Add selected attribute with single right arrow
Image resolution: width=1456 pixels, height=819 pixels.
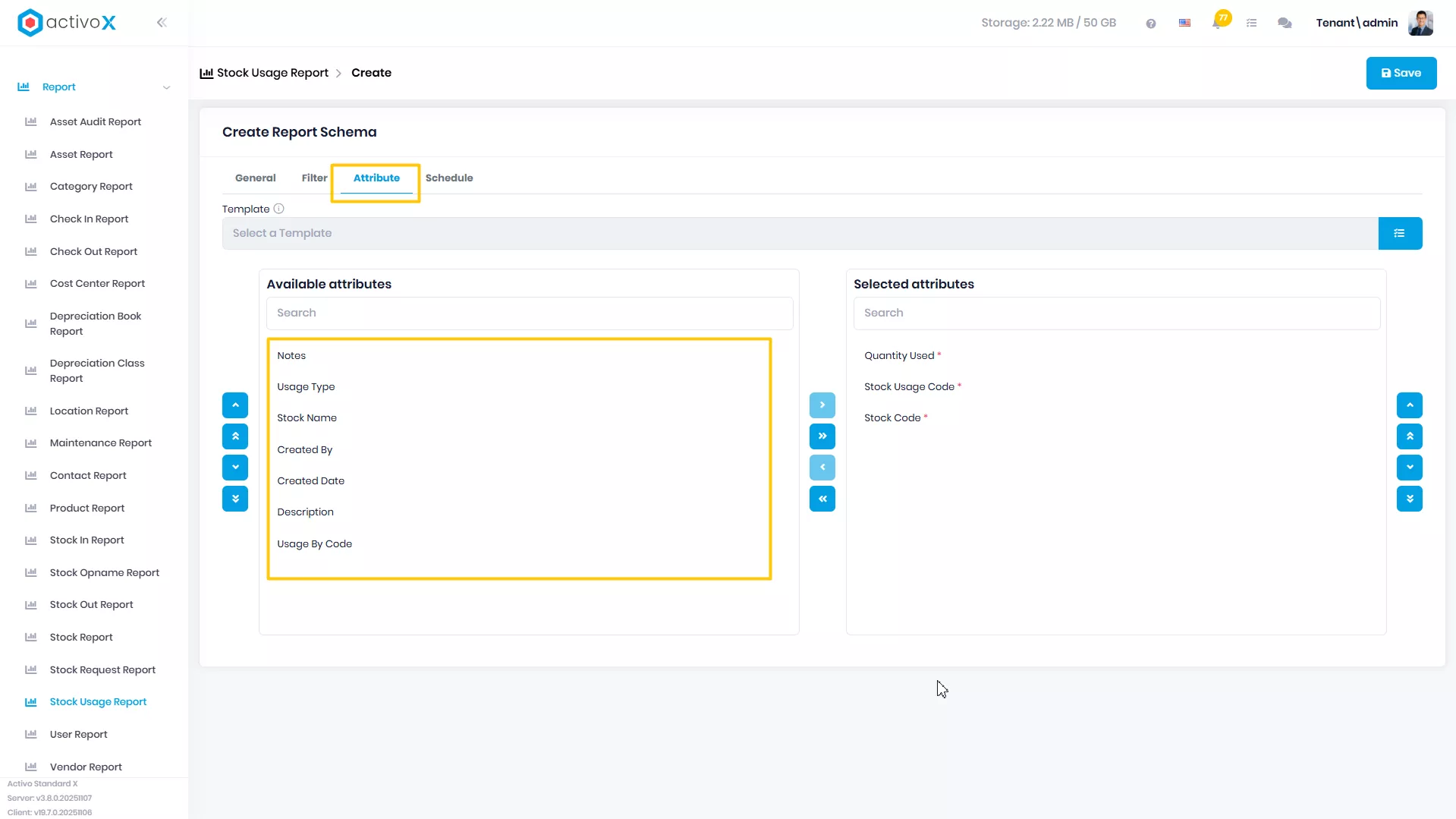822,405
